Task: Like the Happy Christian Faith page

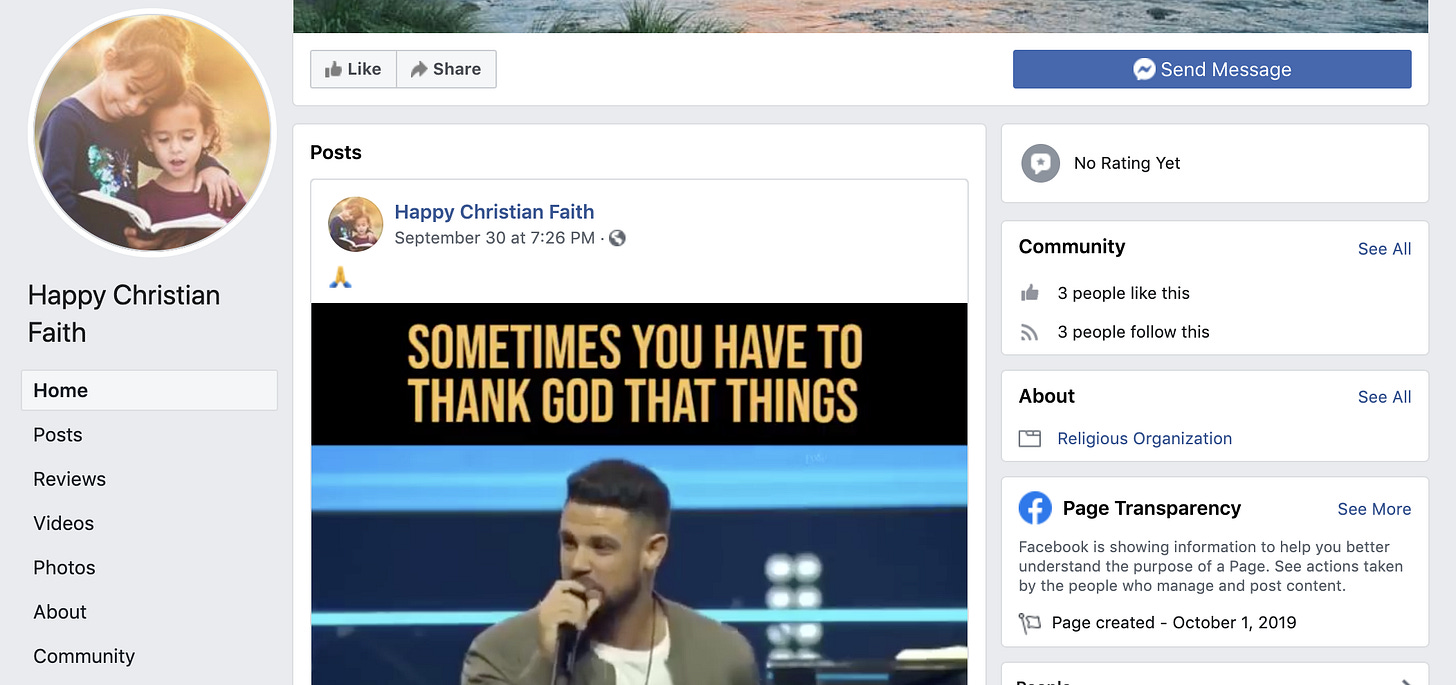Action: (x=353, y=69)
